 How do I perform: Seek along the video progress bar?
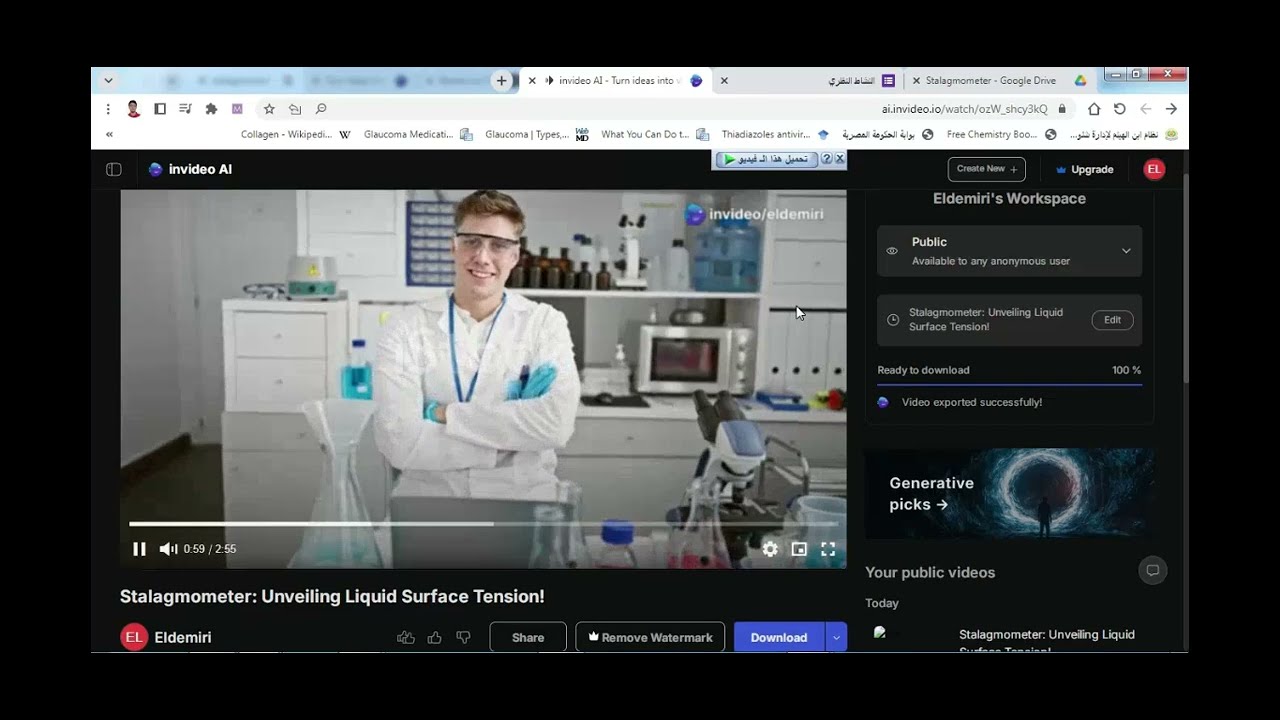click(x=484, y=523)
